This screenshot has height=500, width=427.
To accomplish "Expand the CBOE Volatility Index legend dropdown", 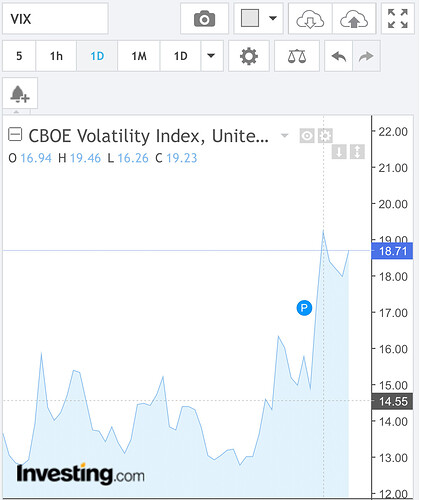I will tap(284, 135).
